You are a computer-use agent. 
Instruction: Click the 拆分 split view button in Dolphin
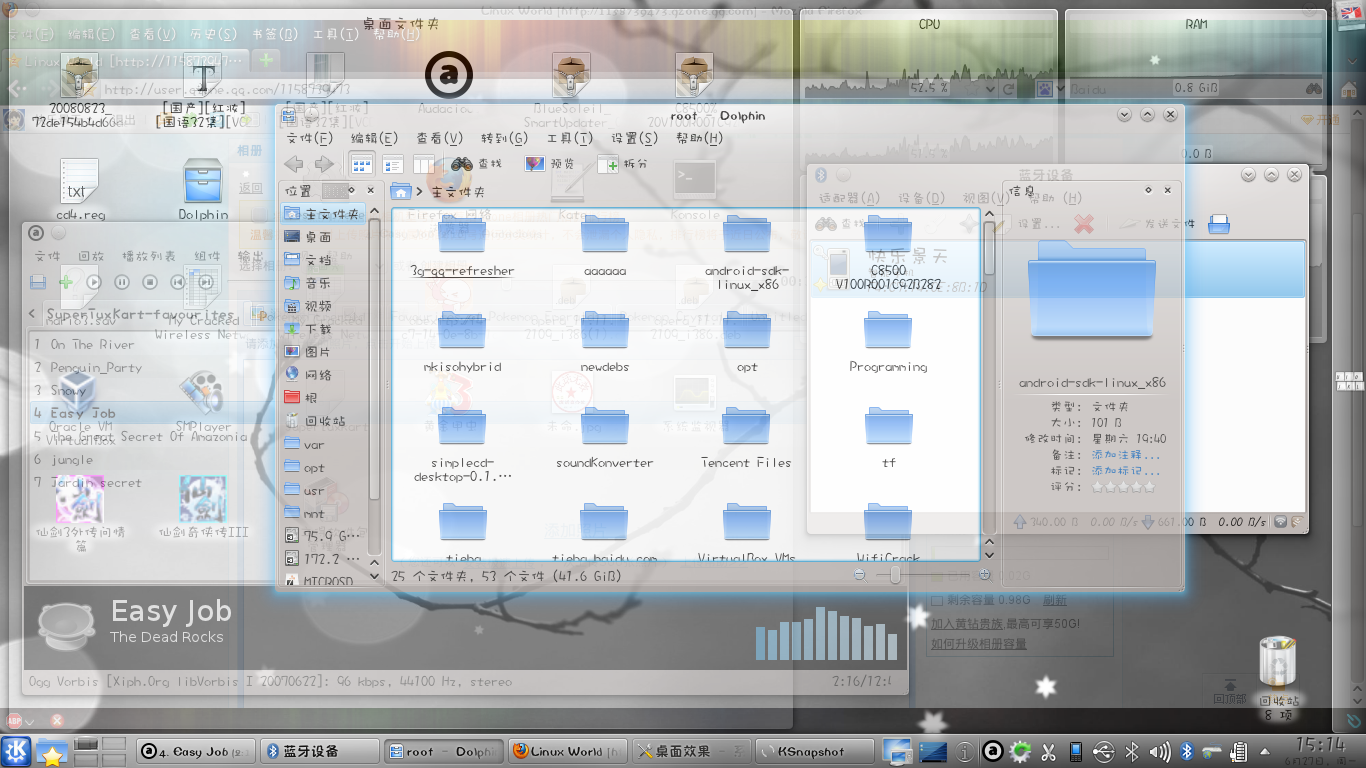click(623, 164)
